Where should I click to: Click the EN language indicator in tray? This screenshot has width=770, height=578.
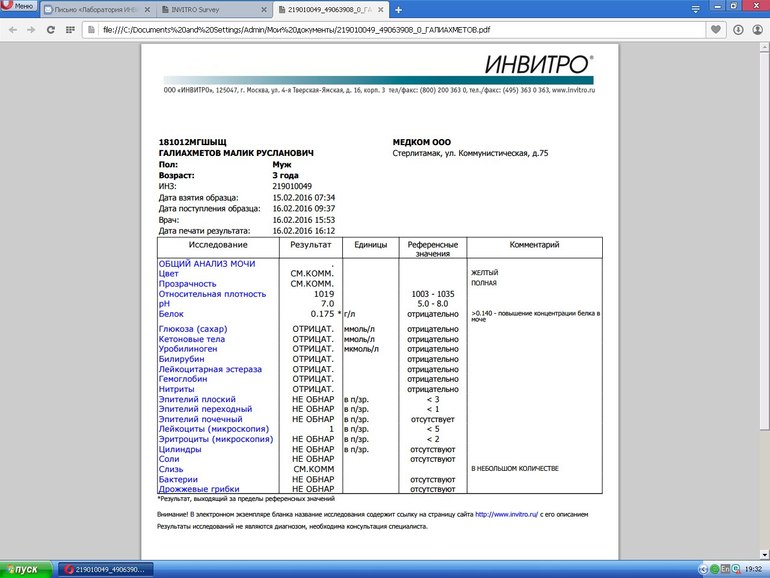click(x=727, y=568)
